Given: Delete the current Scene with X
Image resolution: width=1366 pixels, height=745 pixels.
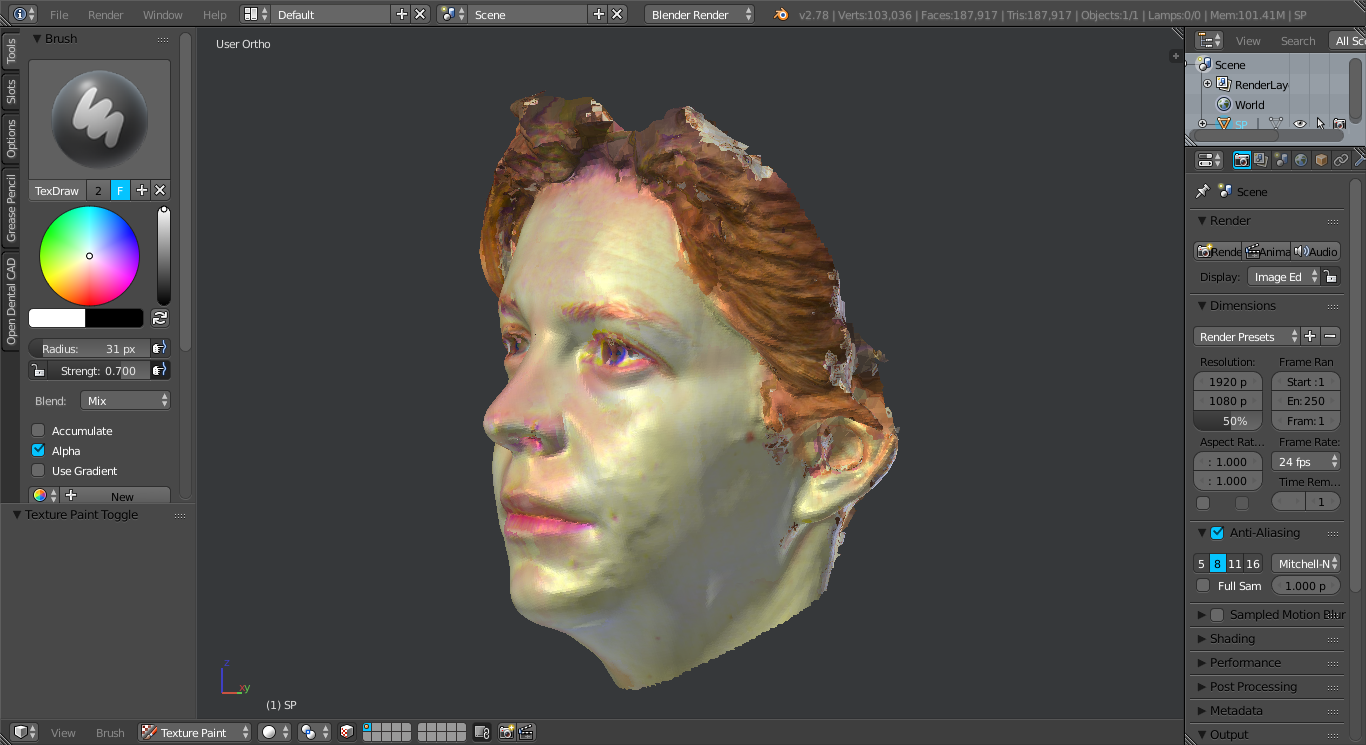Looking at the screenshot, I should pyautogui.click(x=617, y=14).
